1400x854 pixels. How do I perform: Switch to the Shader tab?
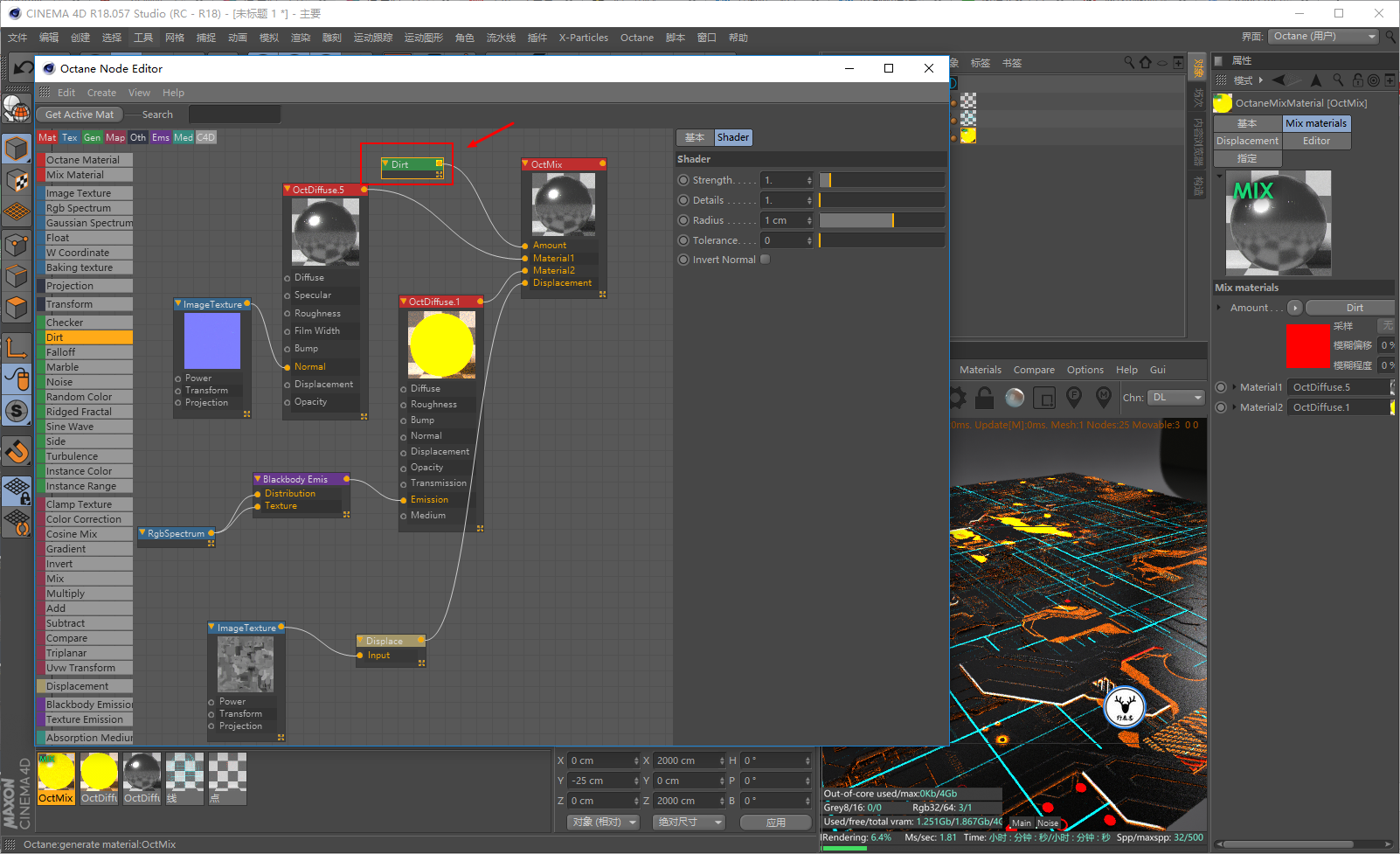(x=732, y=137)
